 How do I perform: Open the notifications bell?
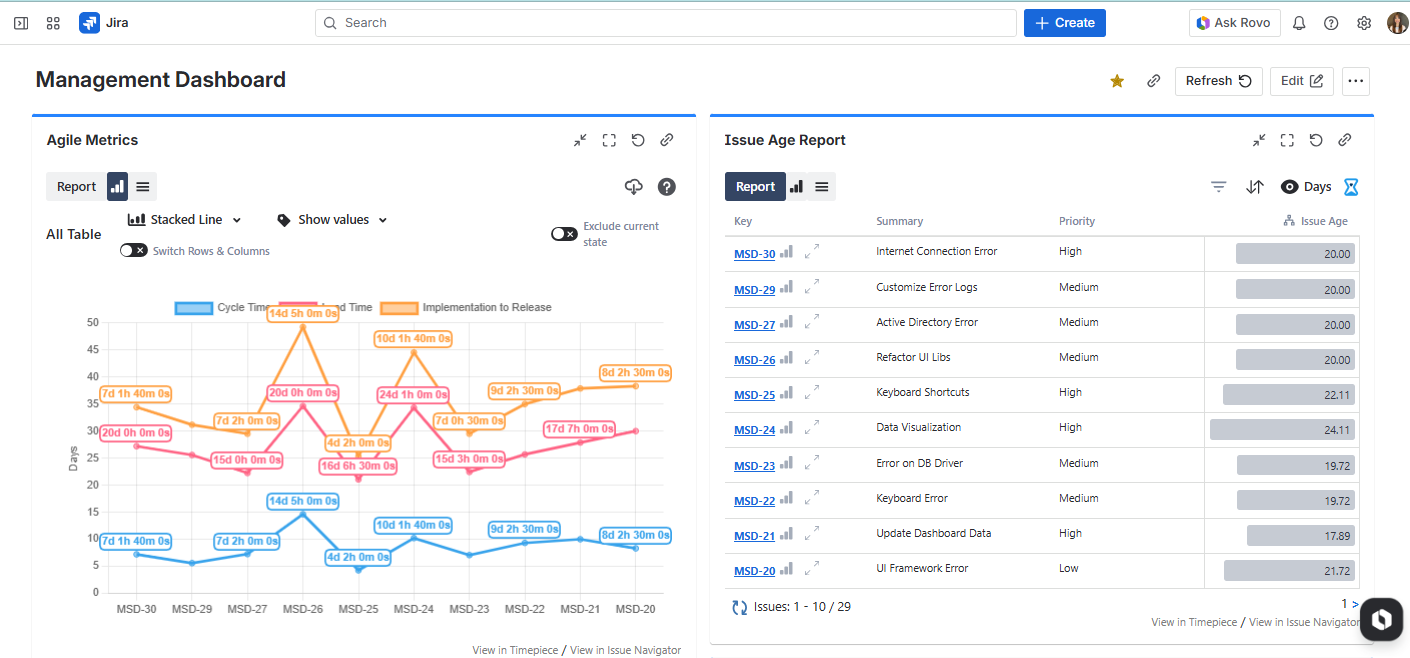coord(1299,23)
